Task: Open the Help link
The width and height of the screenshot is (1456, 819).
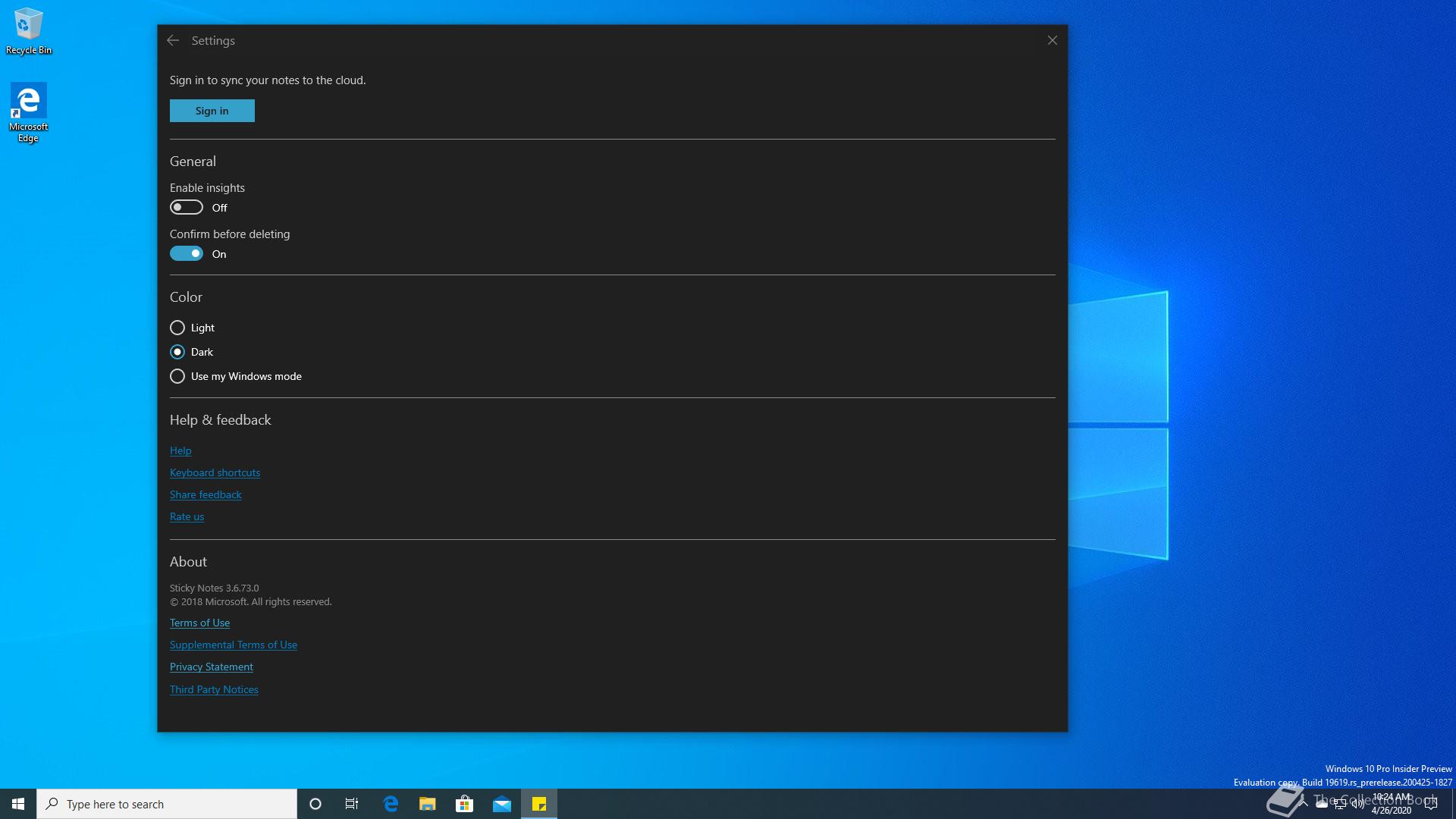Action: (x=180, y=450)
